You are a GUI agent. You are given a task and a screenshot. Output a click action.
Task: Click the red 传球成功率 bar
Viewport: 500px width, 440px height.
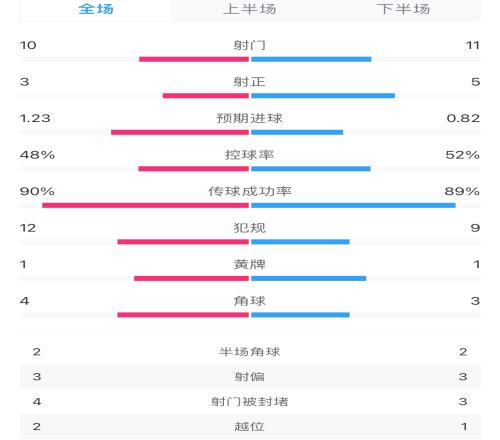[145, 205]
